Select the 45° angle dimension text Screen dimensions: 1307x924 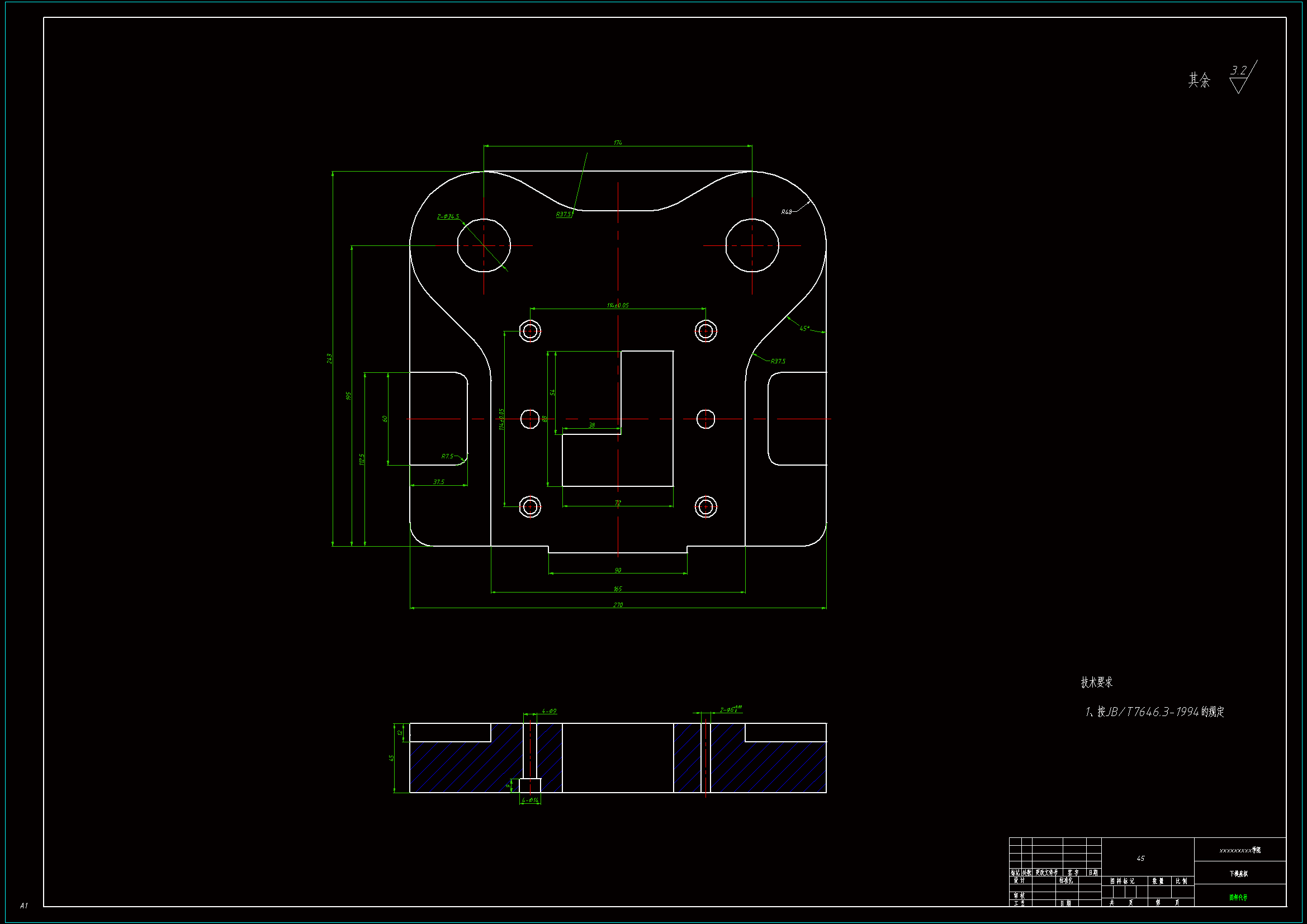804,329
